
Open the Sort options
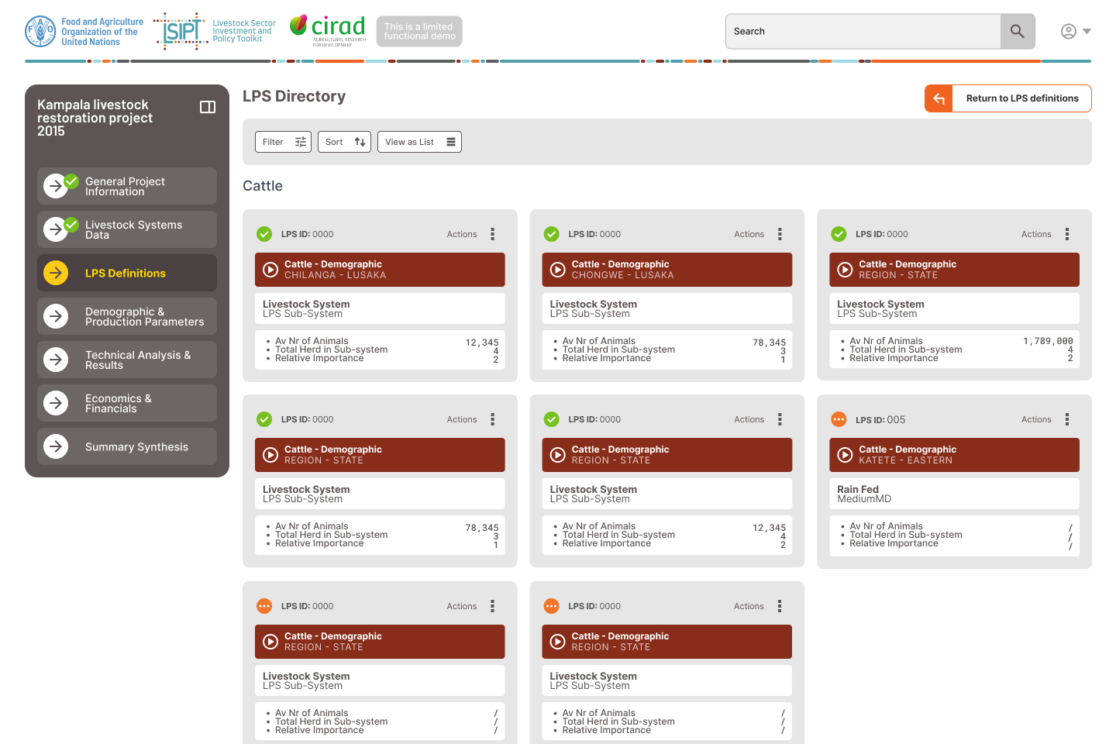345,142
